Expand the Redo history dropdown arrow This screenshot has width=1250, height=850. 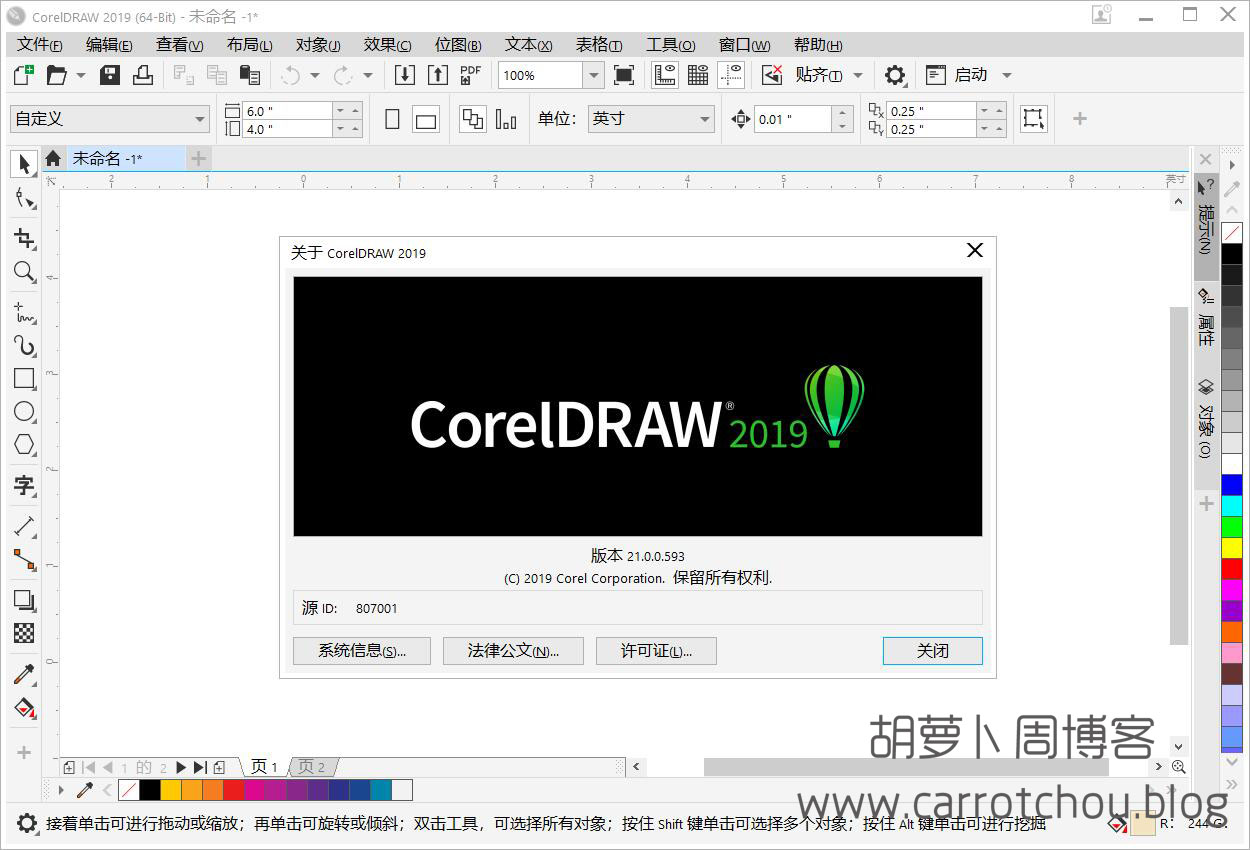coord(367,75)
